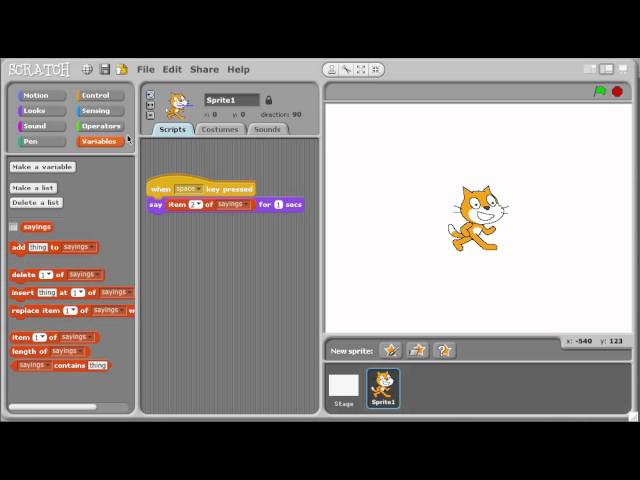
Task: Switch to the Costumes tab
Action: [x=220, y=129]
